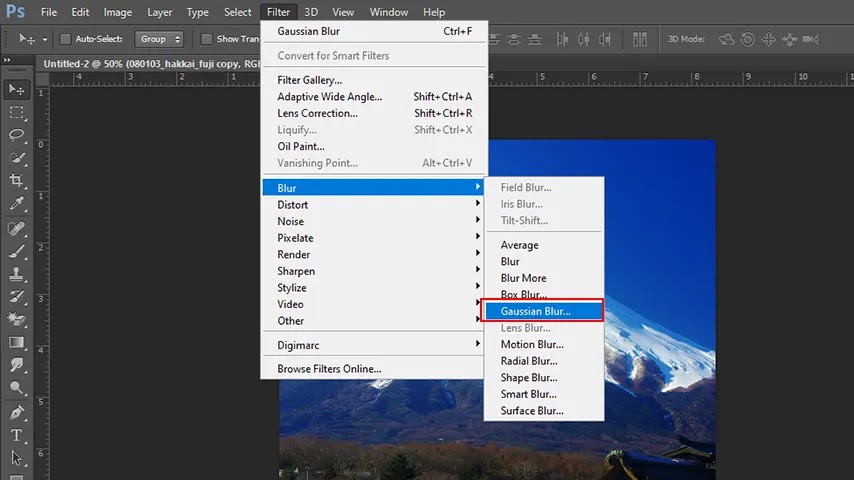Click distribute horizontal centers icon

click(583, 39)
